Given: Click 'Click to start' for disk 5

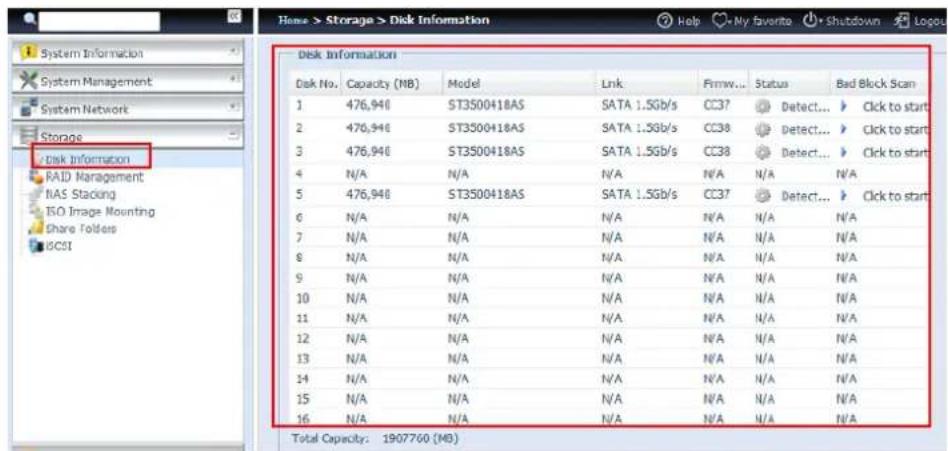Looking at the screenshot, I should point(894,196).
